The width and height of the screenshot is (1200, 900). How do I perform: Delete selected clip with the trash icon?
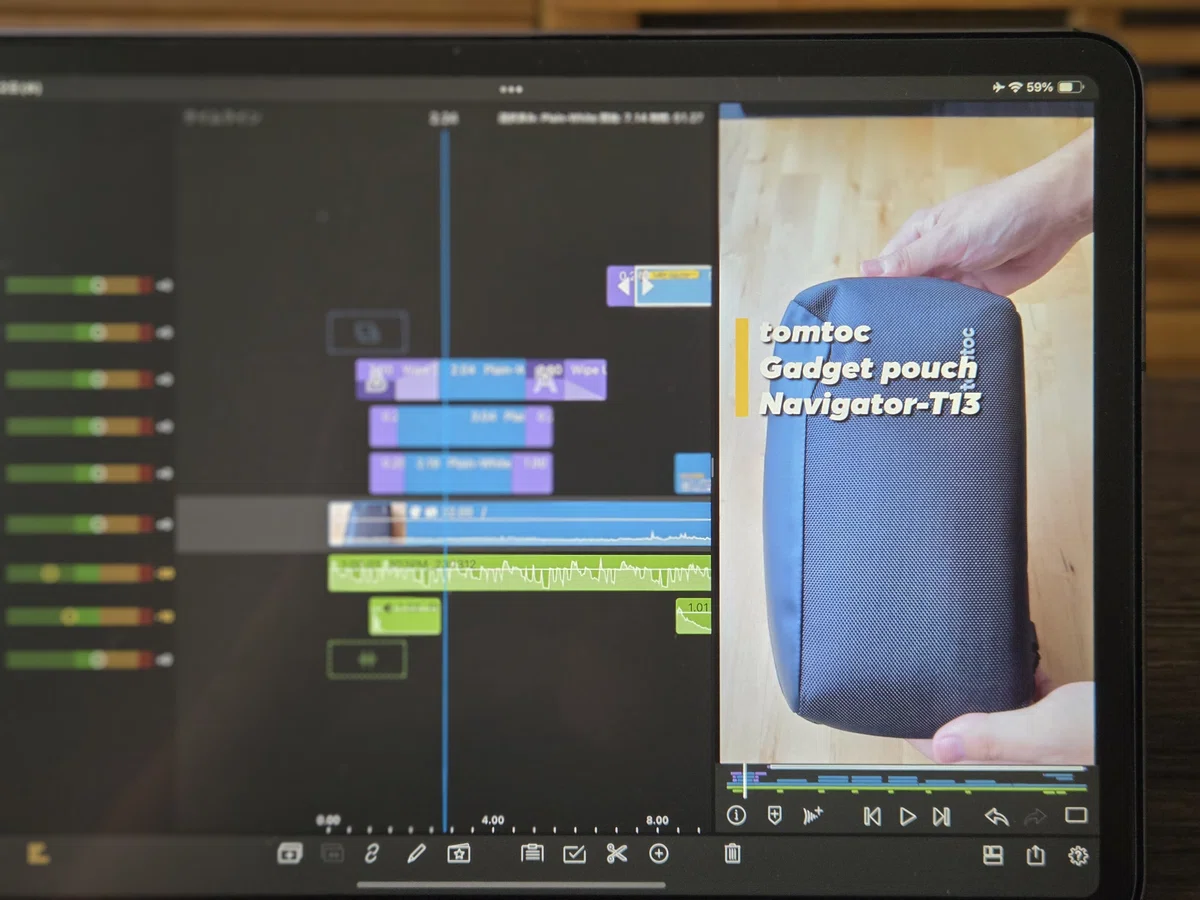732,854
